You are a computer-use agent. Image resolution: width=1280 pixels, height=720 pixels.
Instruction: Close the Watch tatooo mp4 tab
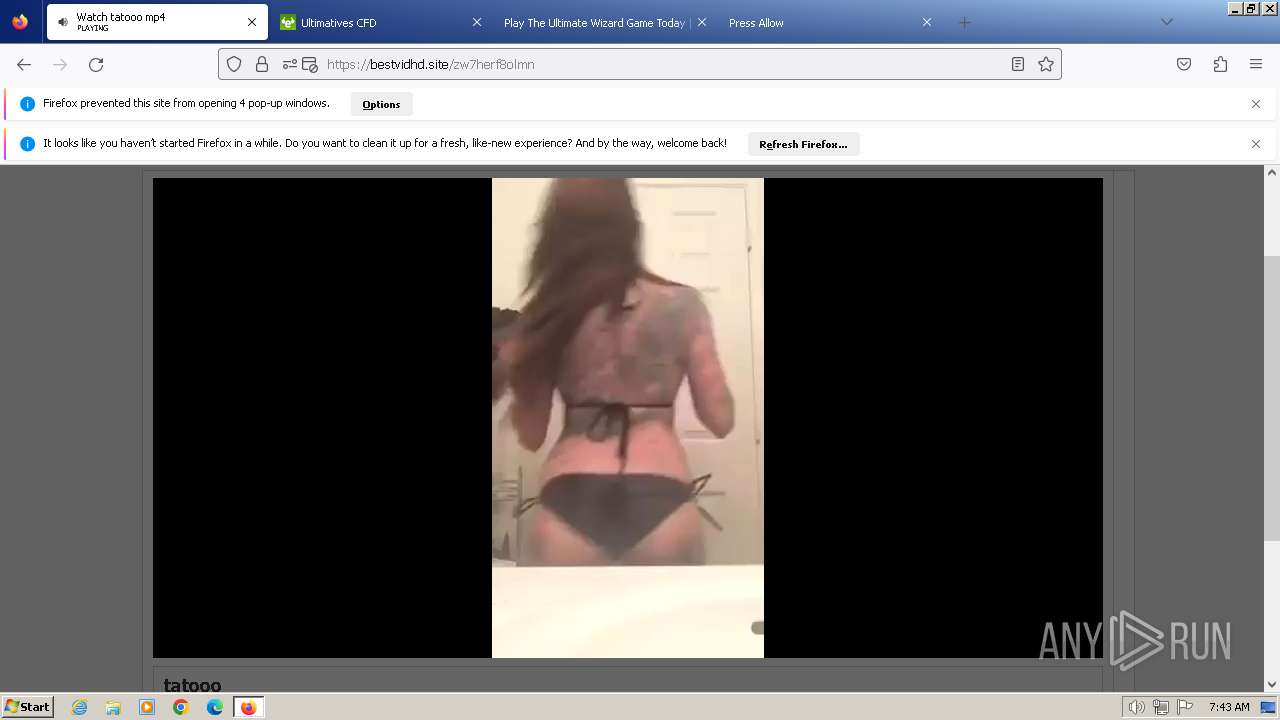252,22
